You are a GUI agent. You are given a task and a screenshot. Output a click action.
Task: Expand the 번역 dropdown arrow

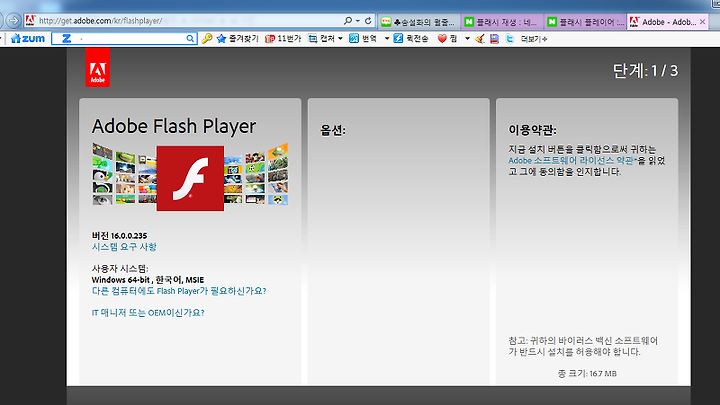pos(387,39)
